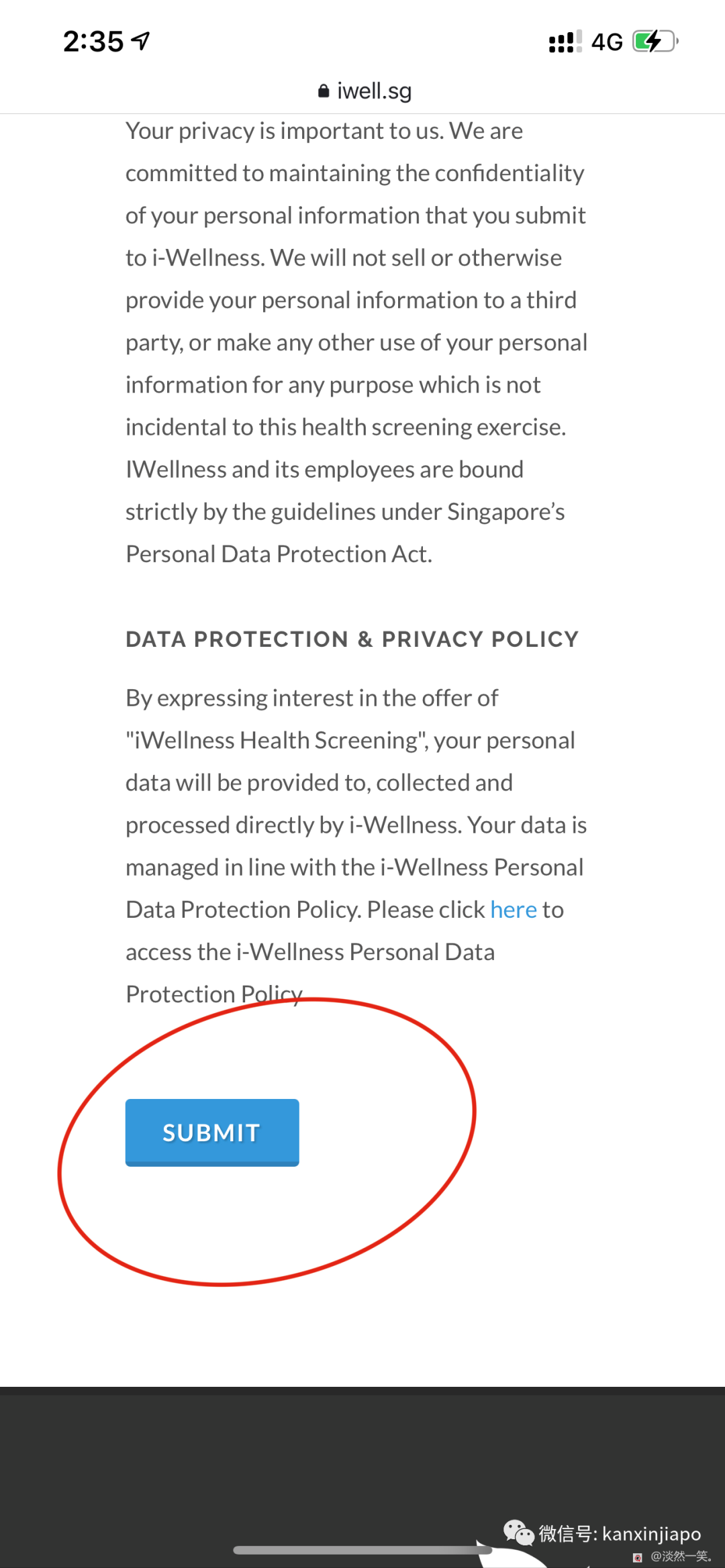Tap the iwell.sg address bar text
The image size is (725, 1568).
374,91
